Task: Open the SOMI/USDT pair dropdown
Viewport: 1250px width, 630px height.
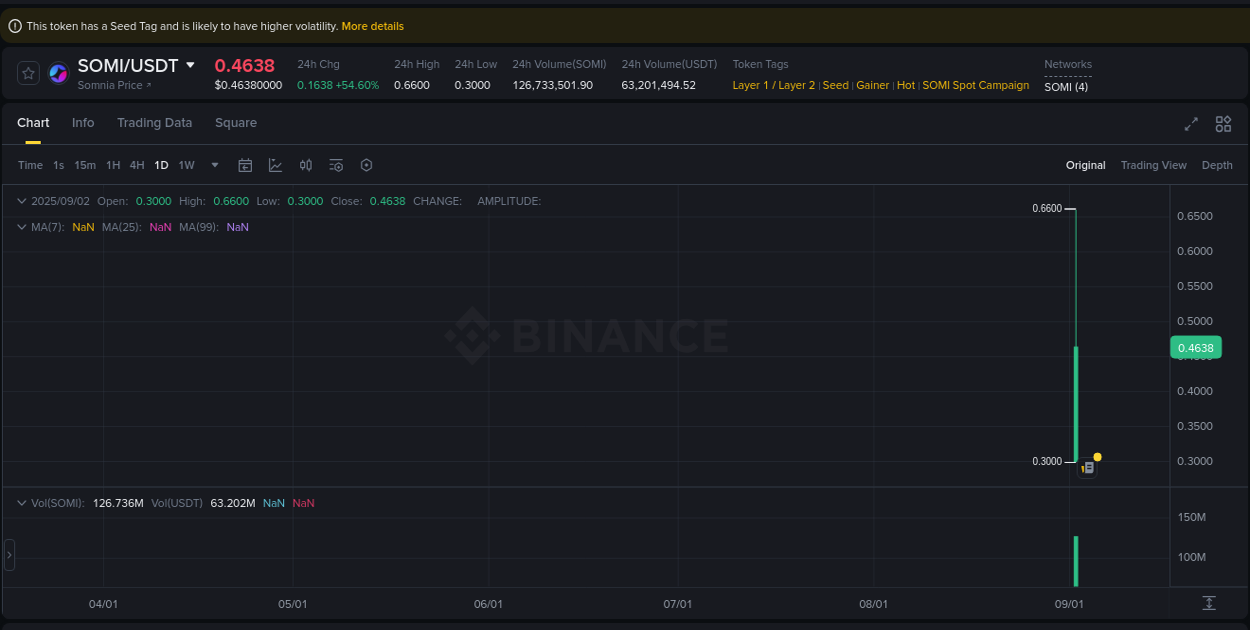Action: (192, 65)
